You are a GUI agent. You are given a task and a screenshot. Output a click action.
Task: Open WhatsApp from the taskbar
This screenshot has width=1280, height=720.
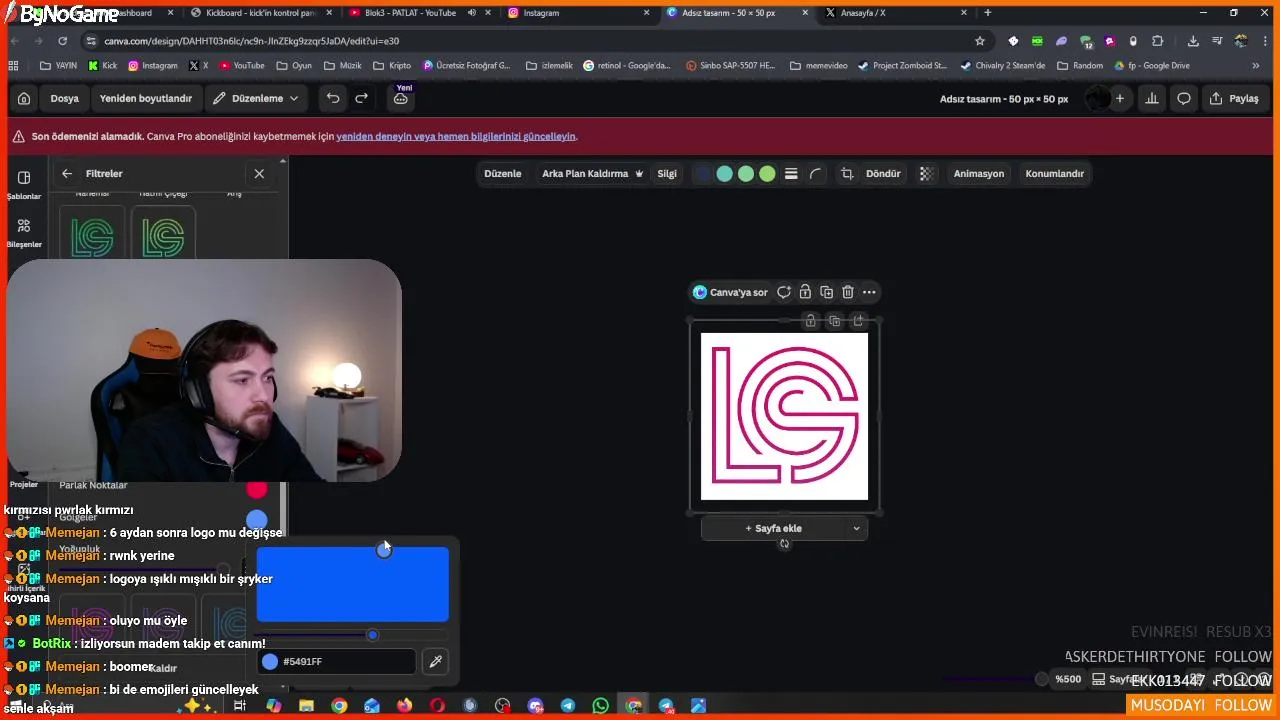(x=600, y=705)
